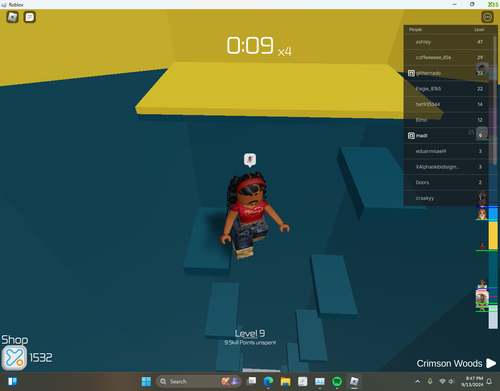Select player glitternado in leaderboard
This screenshot has height=391, width=500.
pyautogui.click(x=446, y=73)
